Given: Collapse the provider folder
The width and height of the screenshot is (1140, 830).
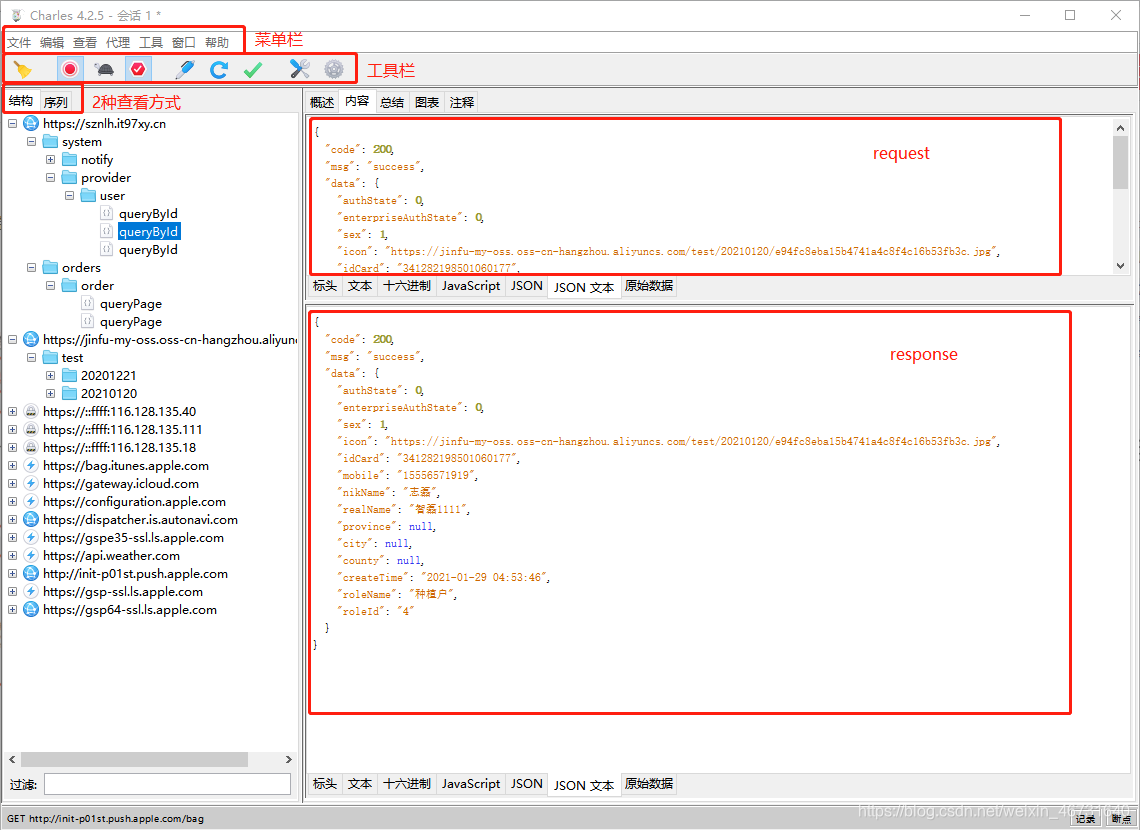Looking at the screenshot, I should pos(51,177).
